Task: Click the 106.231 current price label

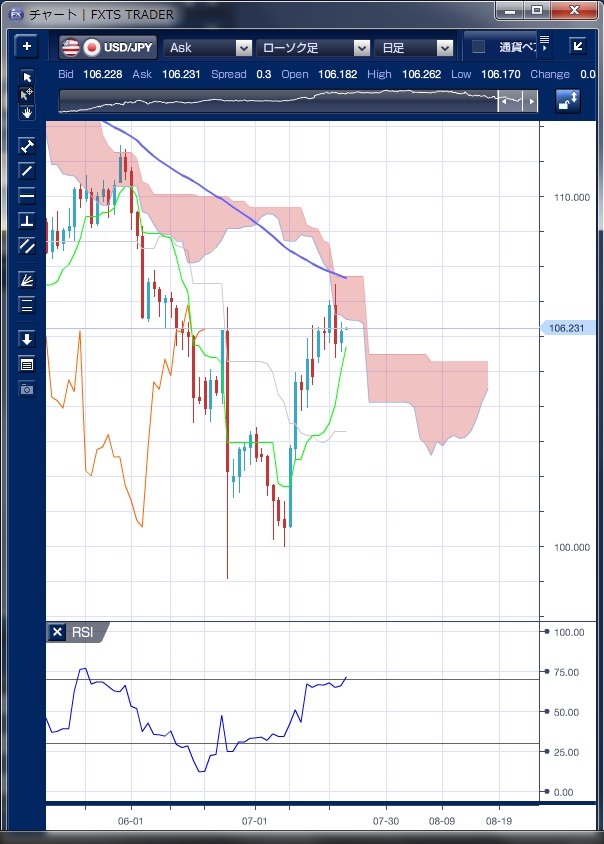Action: 567,328
